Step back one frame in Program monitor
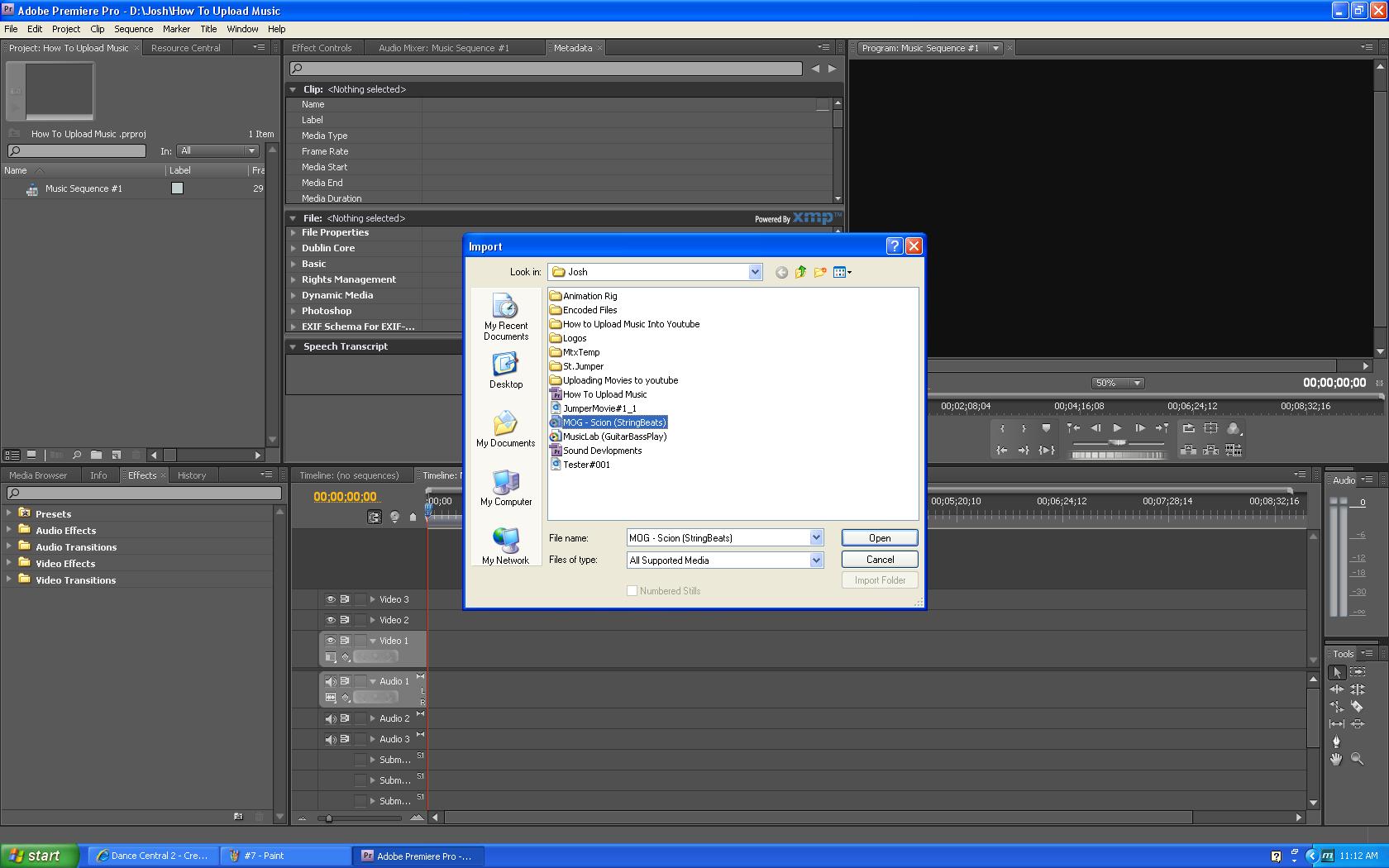Screen dimensions: 1389x868 click(x=1095, y=428)
